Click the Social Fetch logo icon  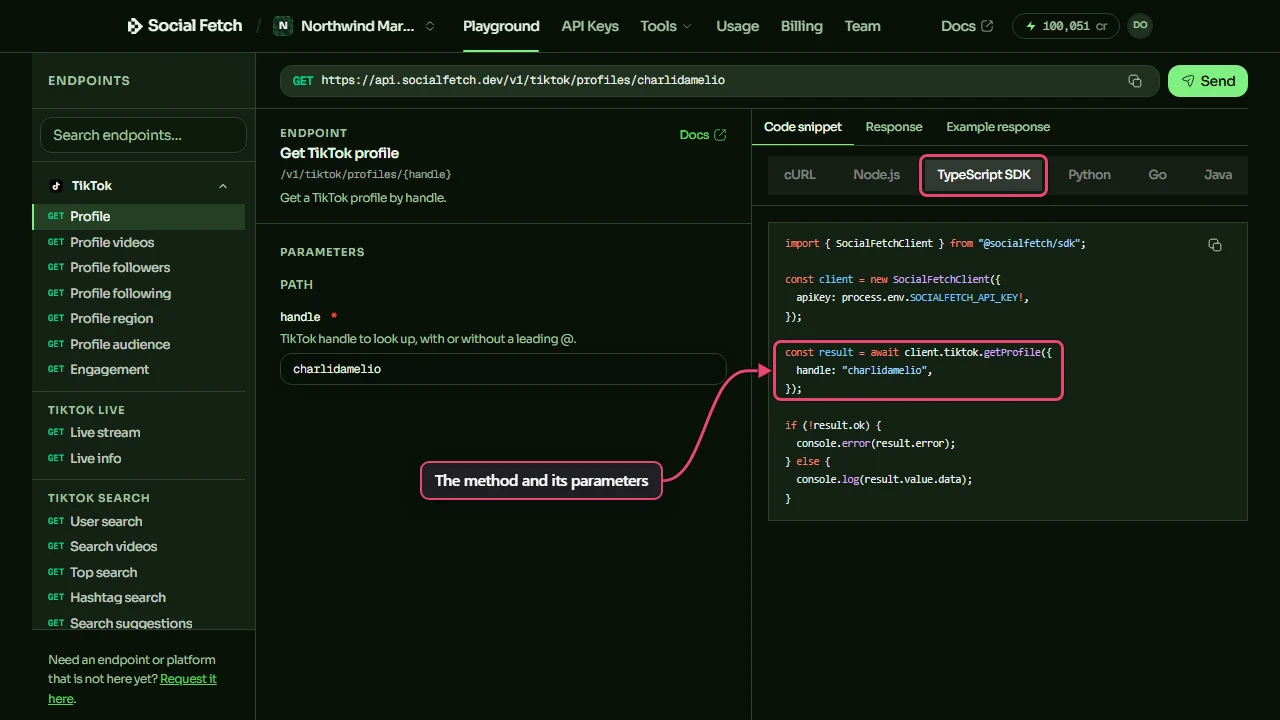[x=135, y=26]
